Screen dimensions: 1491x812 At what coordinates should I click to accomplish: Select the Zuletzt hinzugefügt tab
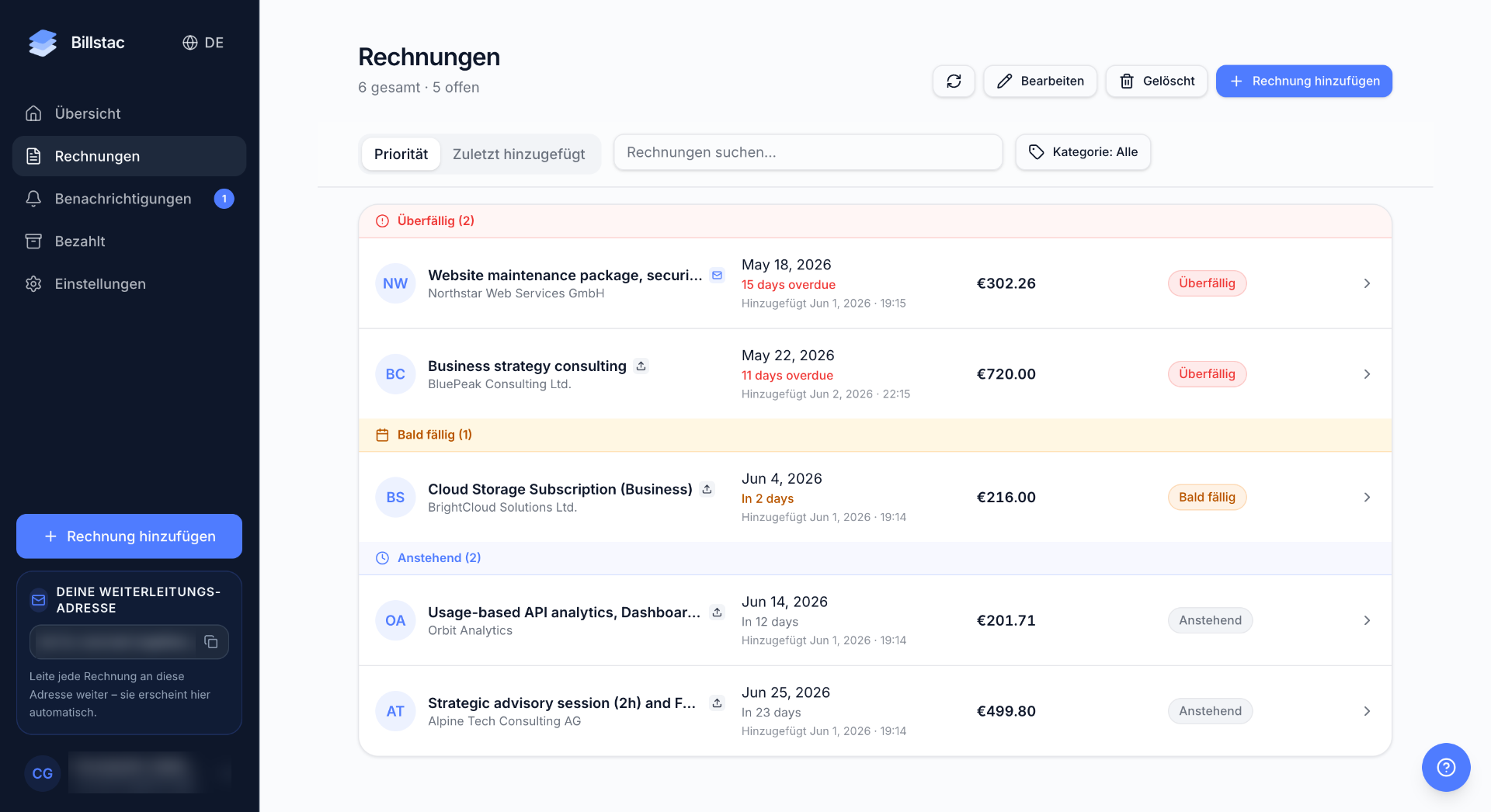coord(519,154)
